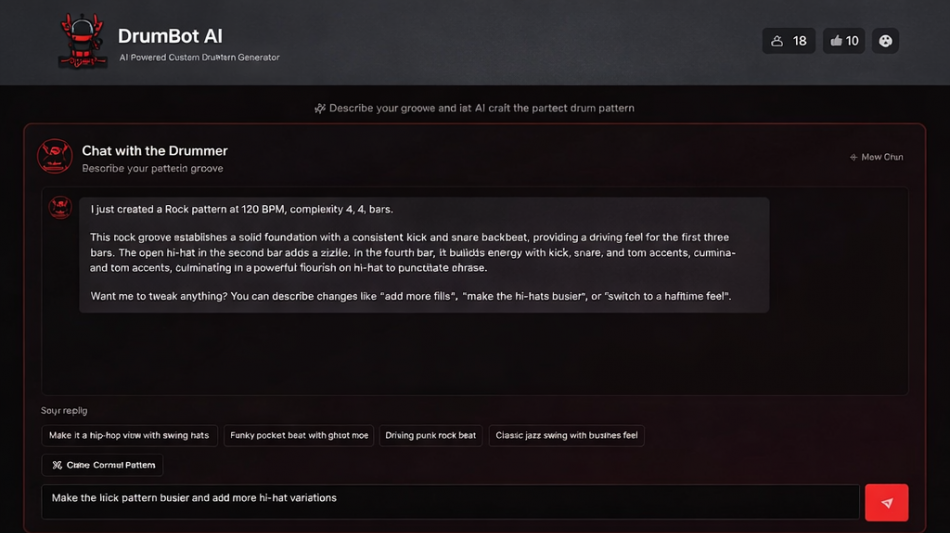
Task: Click the empty chat area below message
Action: point(474,355)
